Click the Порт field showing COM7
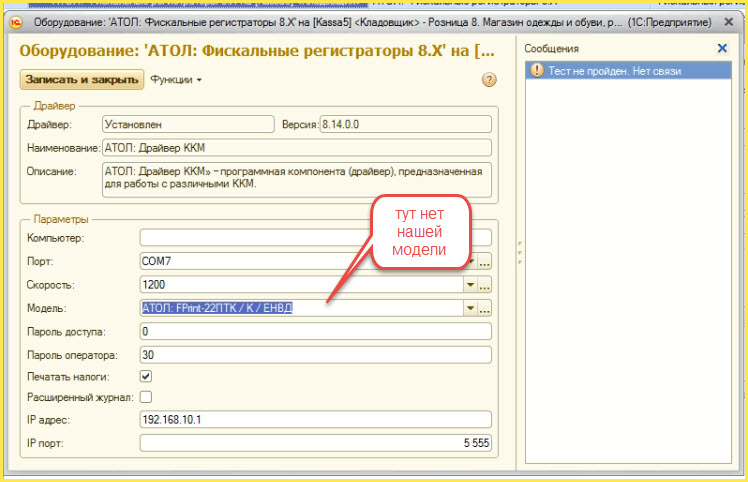Screen dimensions: 748x482 [301, 262]
